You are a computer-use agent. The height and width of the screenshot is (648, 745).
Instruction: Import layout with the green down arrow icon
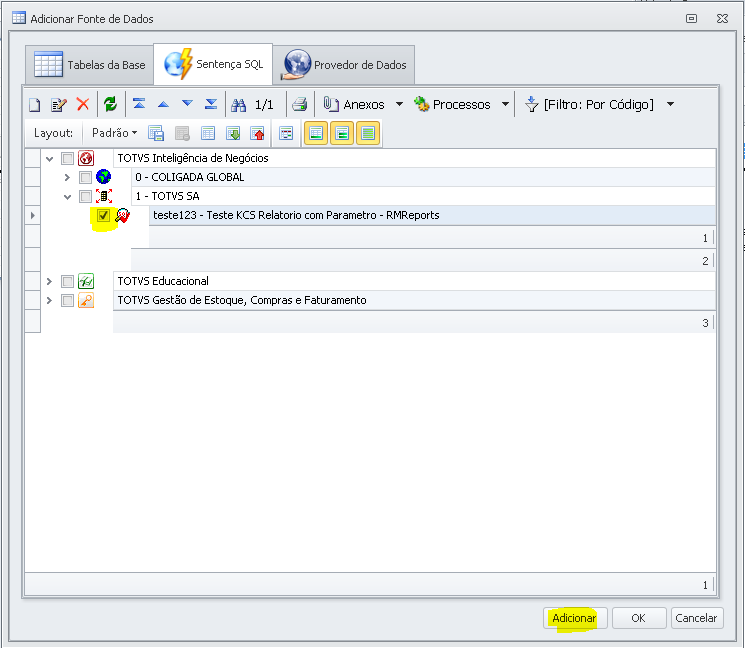(233, 133)
